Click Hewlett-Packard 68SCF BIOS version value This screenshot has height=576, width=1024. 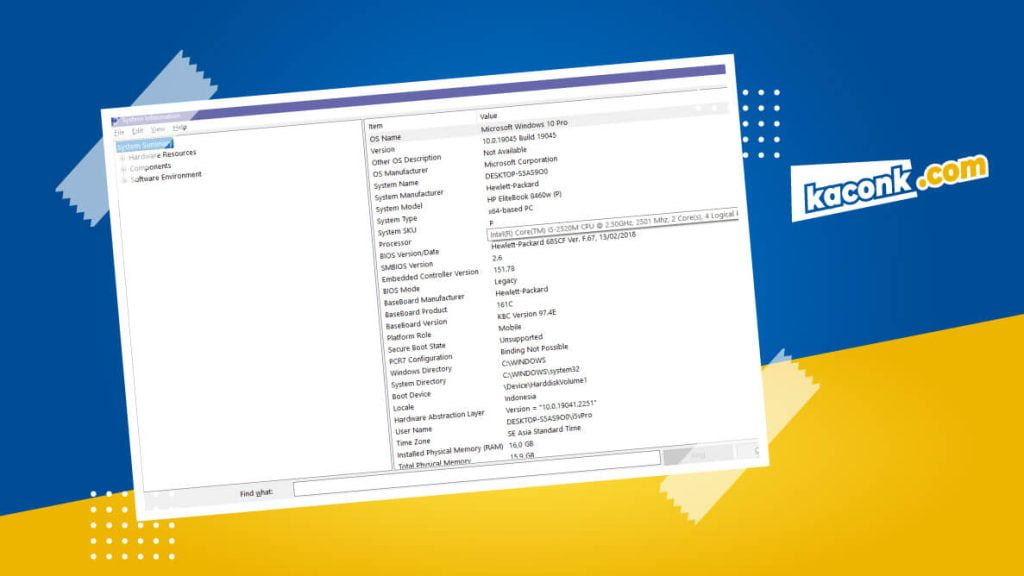pos(564,240)
